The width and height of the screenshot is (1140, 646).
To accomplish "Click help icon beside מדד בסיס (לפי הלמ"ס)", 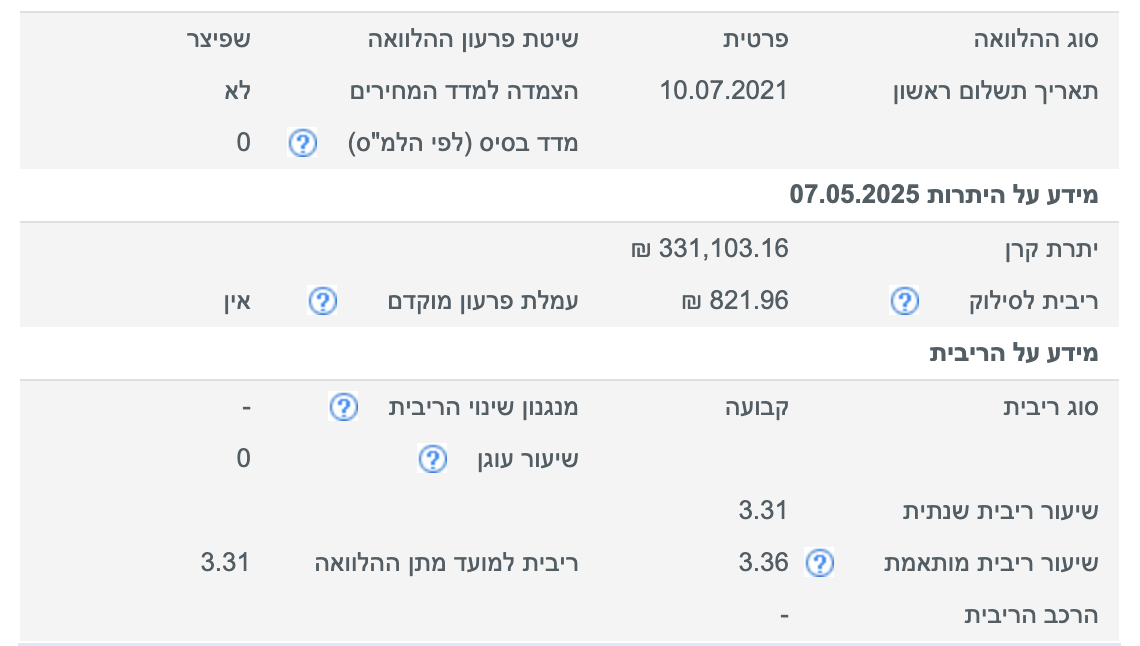I will click(x=302, y=143).
